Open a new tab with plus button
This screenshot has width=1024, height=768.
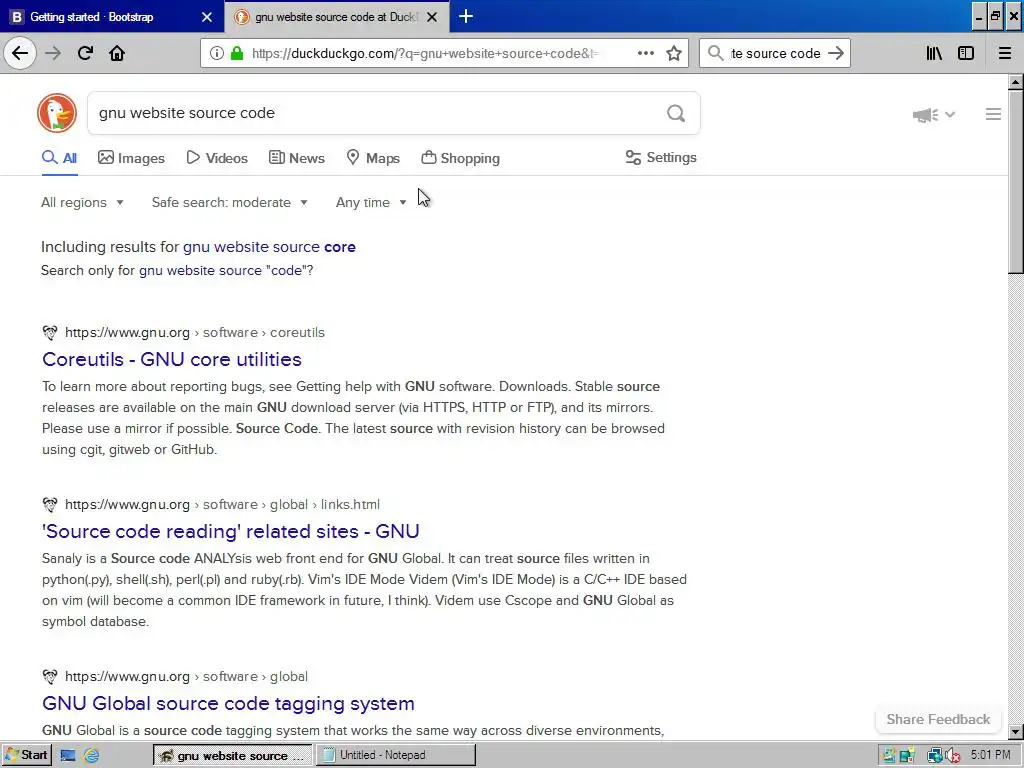point(466,16)
